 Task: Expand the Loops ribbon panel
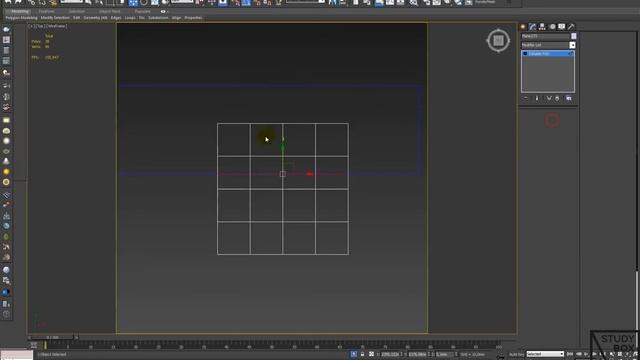coord(130,18)
